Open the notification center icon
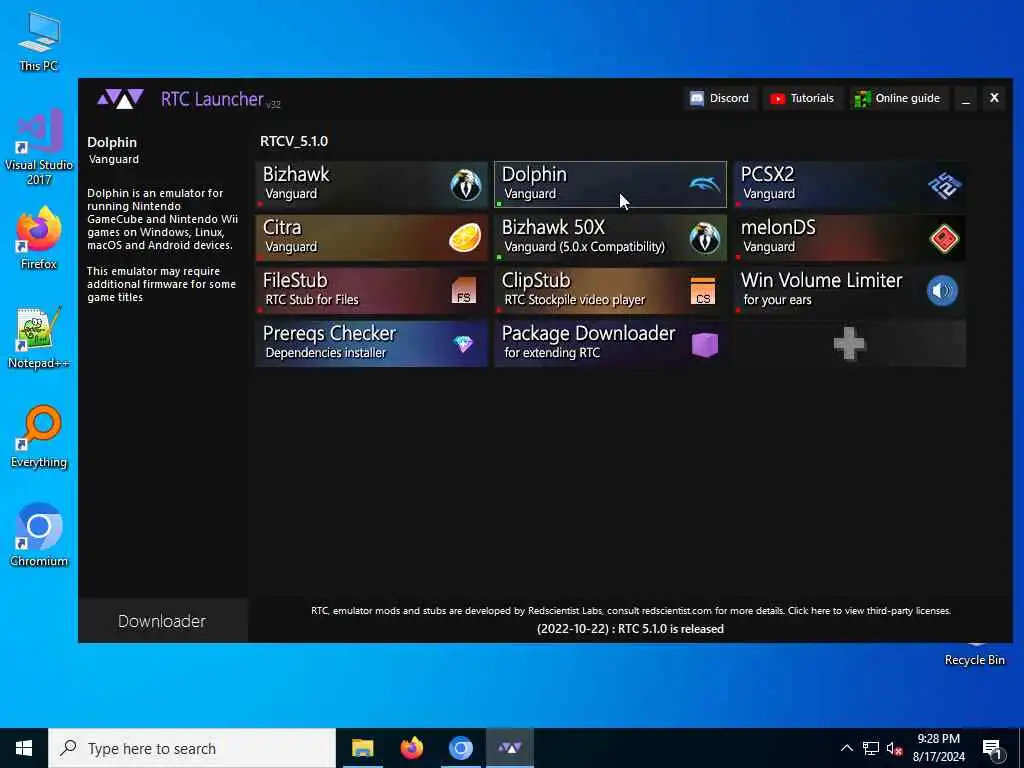 click(x=993, y=749)
